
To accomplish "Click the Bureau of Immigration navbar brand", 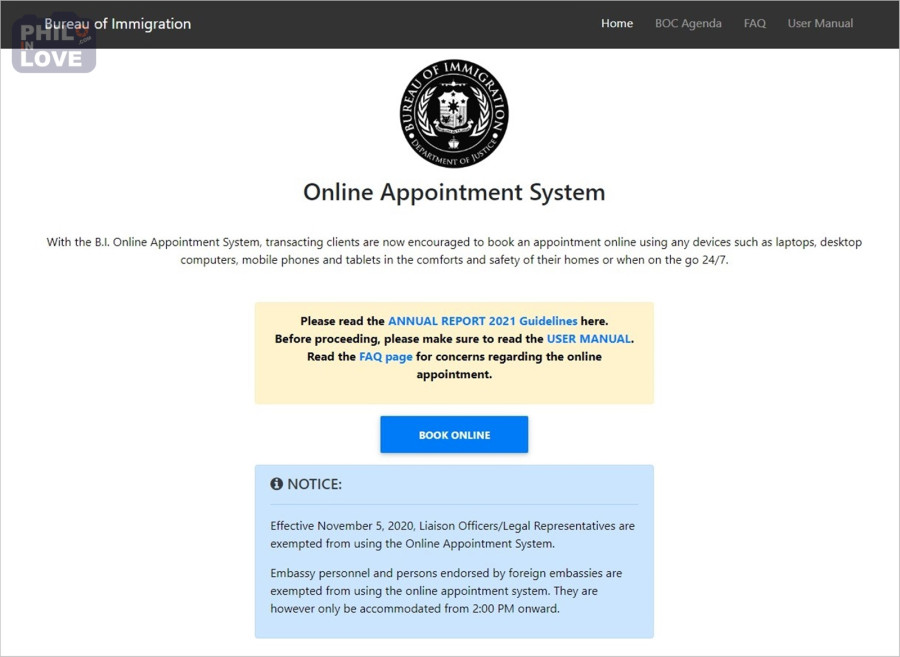I will (118, 24).
